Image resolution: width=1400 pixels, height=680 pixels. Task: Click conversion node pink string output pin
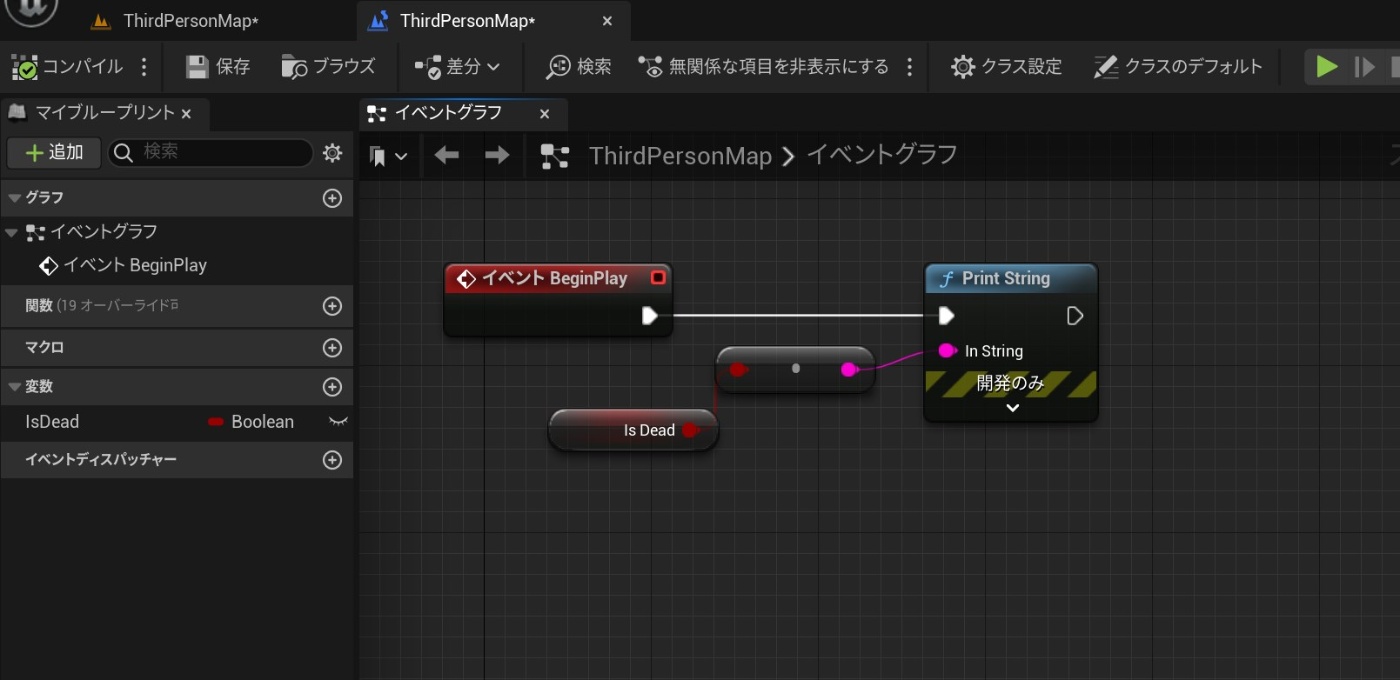[x=850, y=370]
